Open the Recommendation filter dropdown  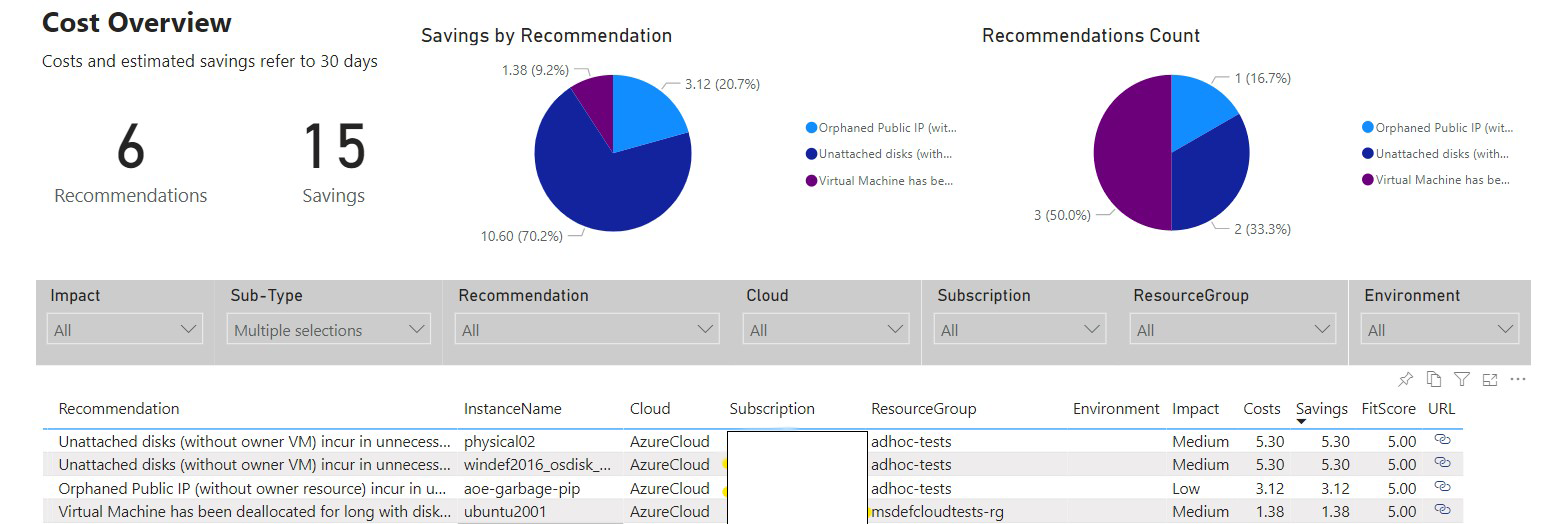pos(587,330)
